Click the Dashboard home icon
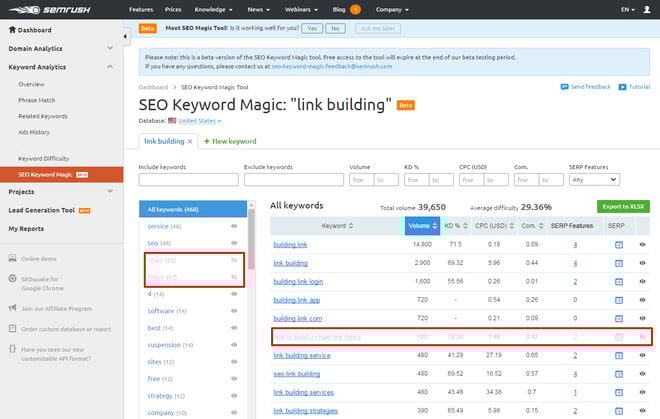The height and width of the screenshot is (419, 660). point(12,29)
